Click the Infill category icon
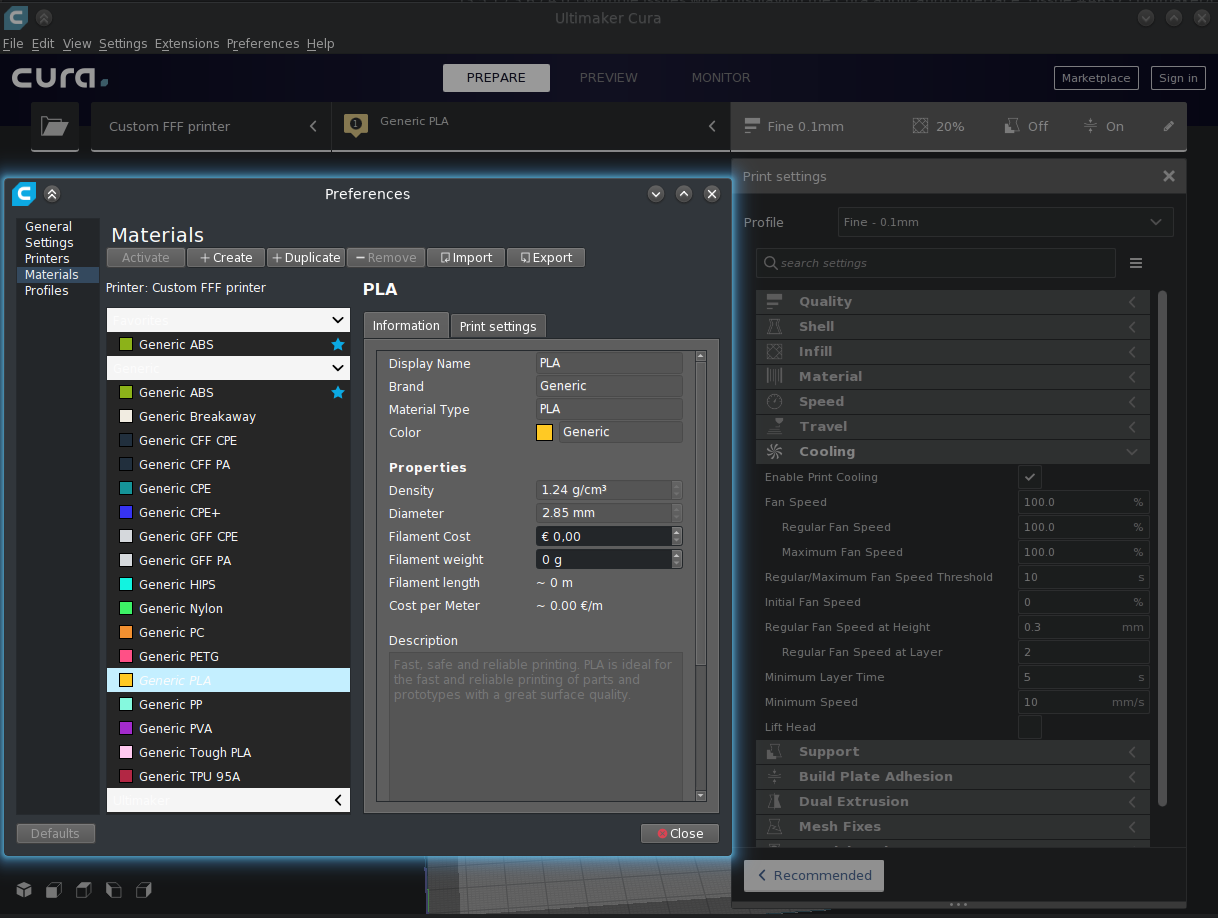Screen dimensions: 1218x918 tap(774, 351)
